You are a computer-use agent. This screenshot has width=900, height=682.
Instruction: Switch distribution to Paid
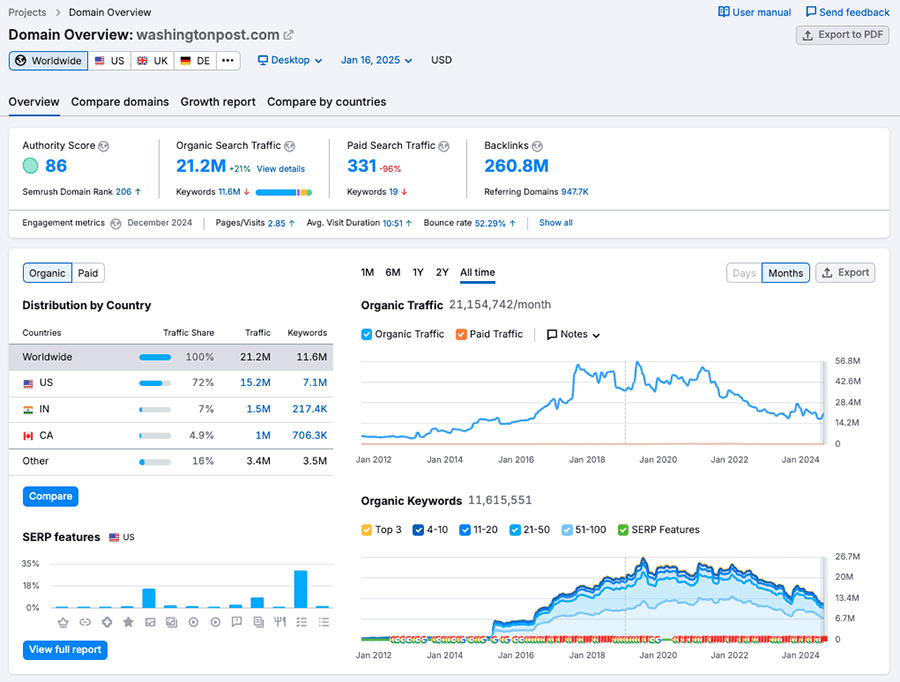(88, 273)
